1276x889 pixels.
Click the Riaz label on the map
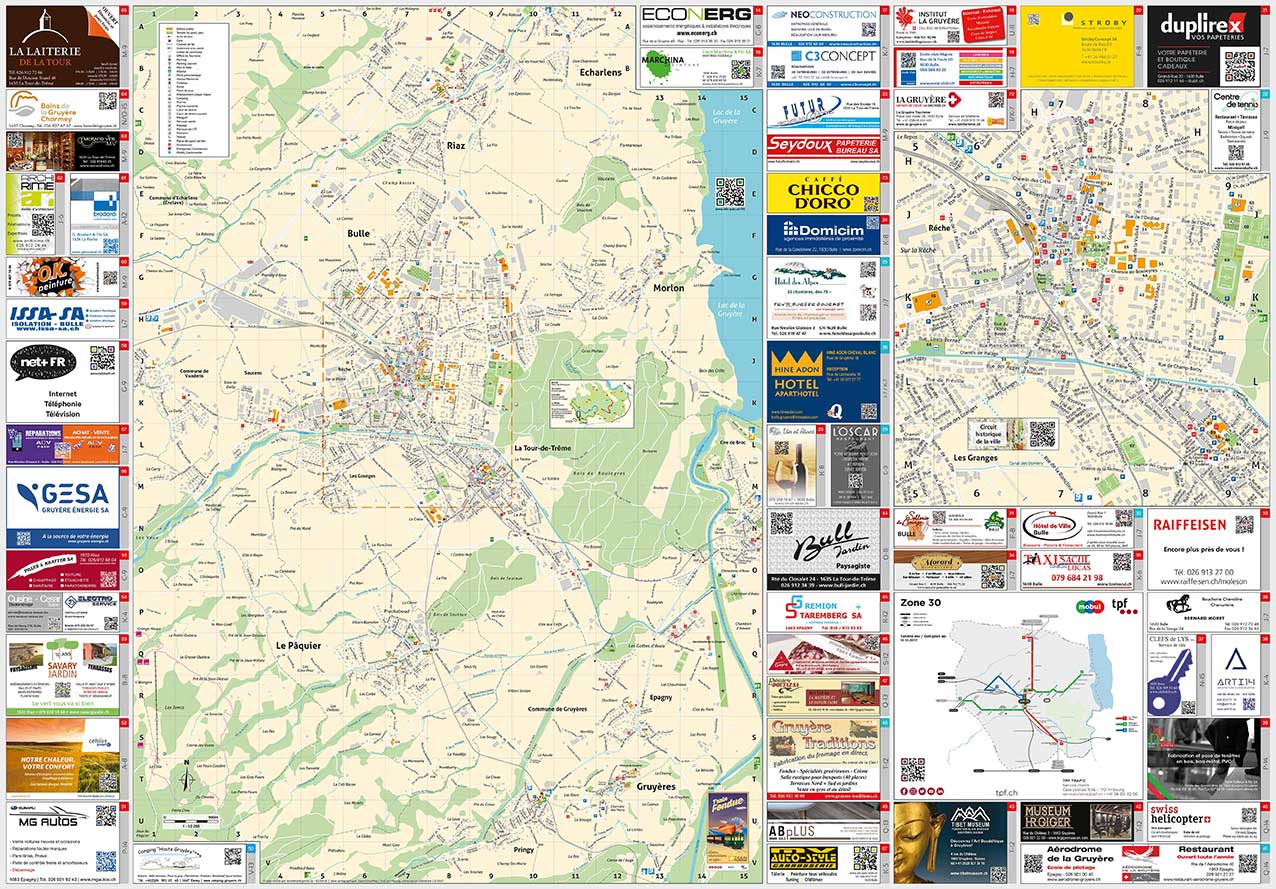coord(456,145)
